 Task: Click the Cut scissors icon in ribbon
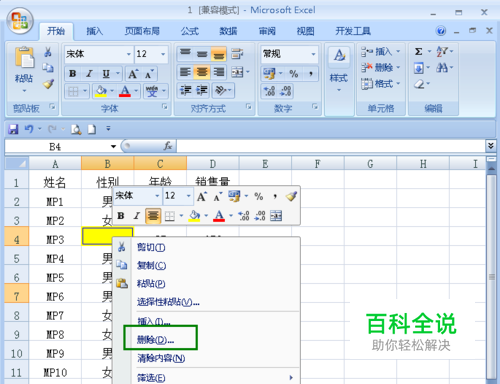(x=48, y=52)
